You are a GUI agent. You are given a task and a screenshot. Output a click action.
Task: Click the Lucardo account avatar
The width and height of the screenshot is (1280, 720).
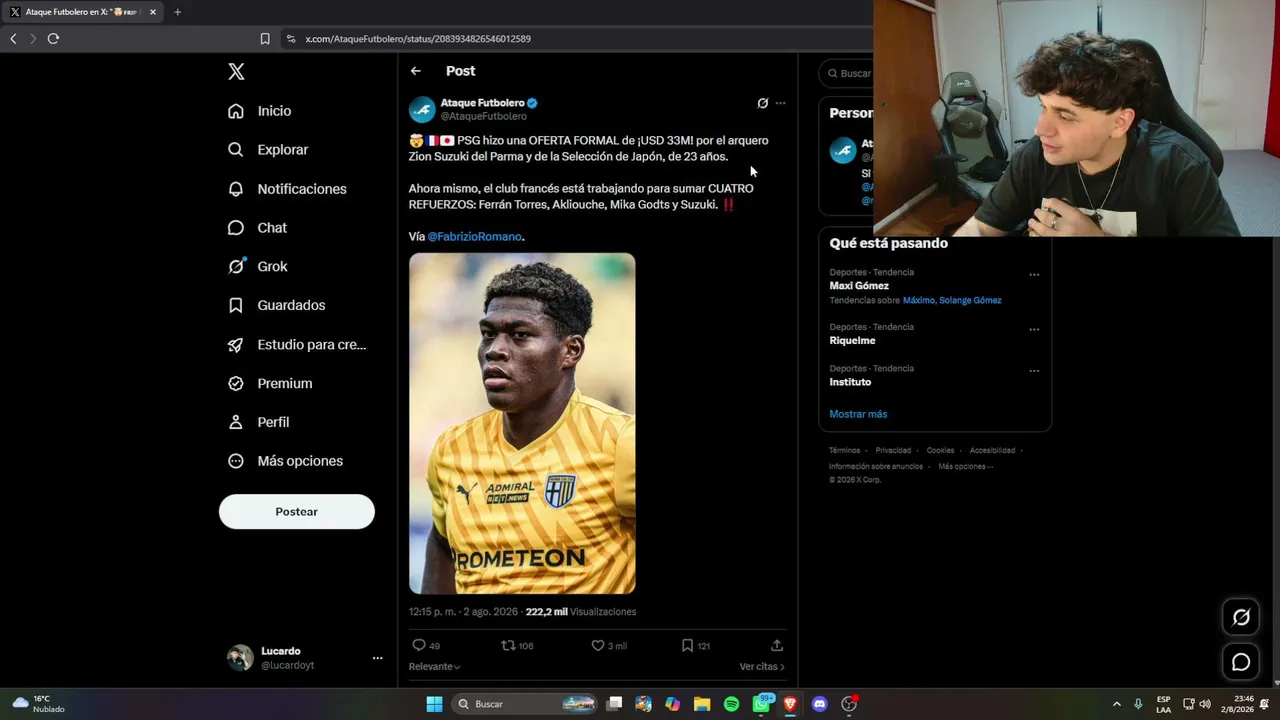coord(240,658)
